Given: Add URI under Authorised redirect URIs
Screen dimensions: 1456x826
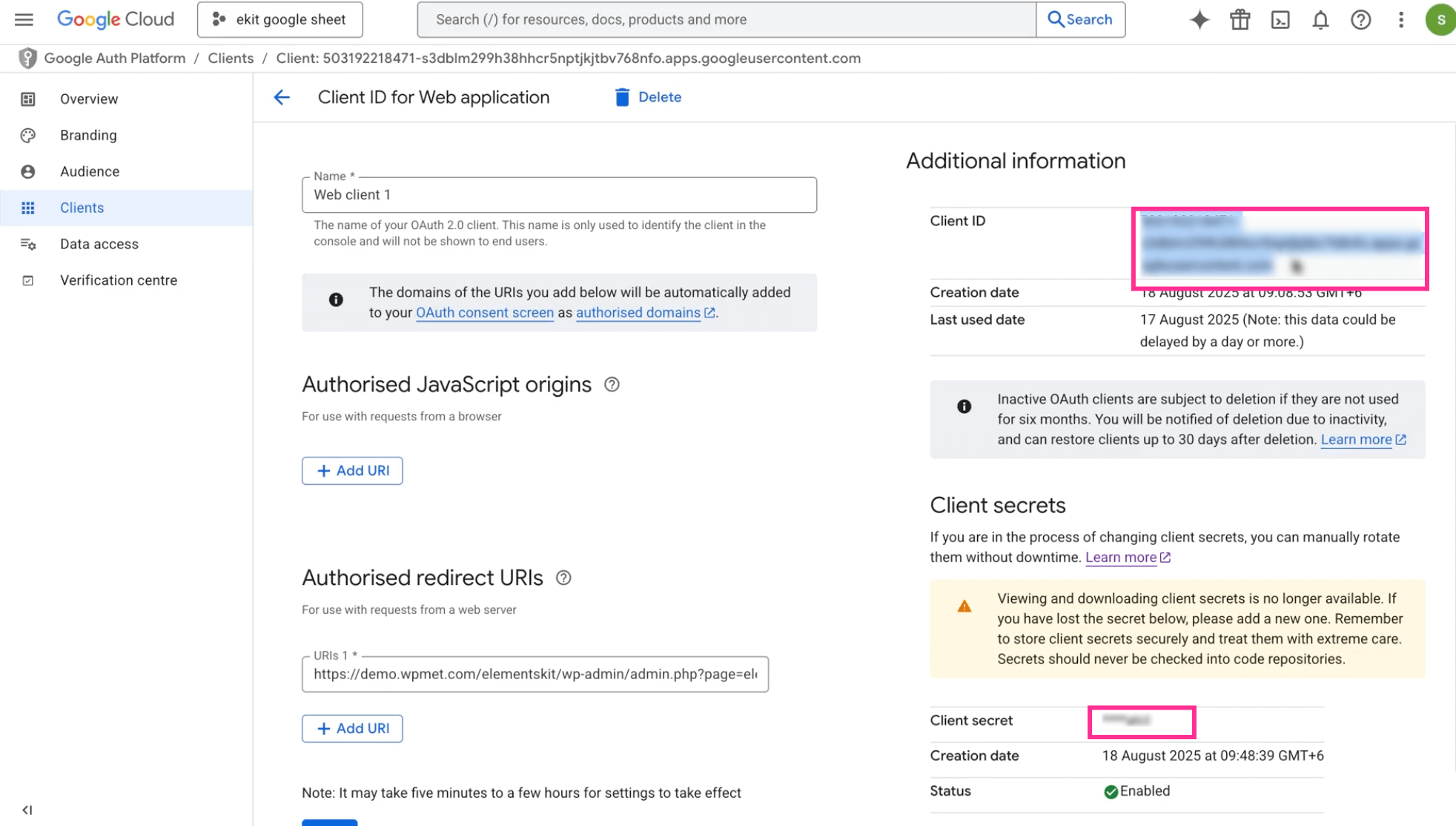Looking at the screenshot, I should coord(352,729).
